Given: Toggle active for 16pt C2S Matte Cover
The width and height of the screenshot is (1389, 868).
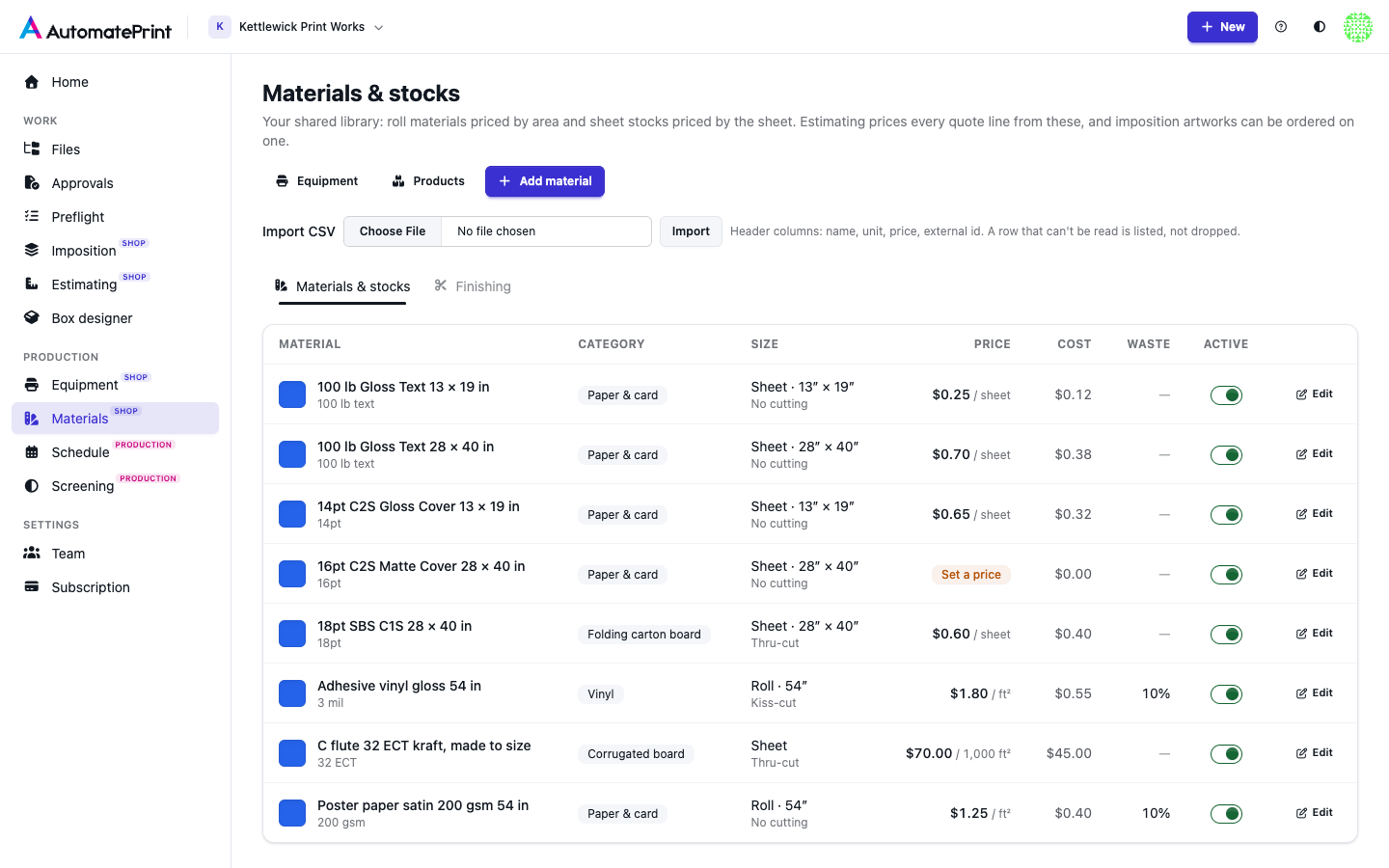Looking at the screenshot, I should 1226,575.
